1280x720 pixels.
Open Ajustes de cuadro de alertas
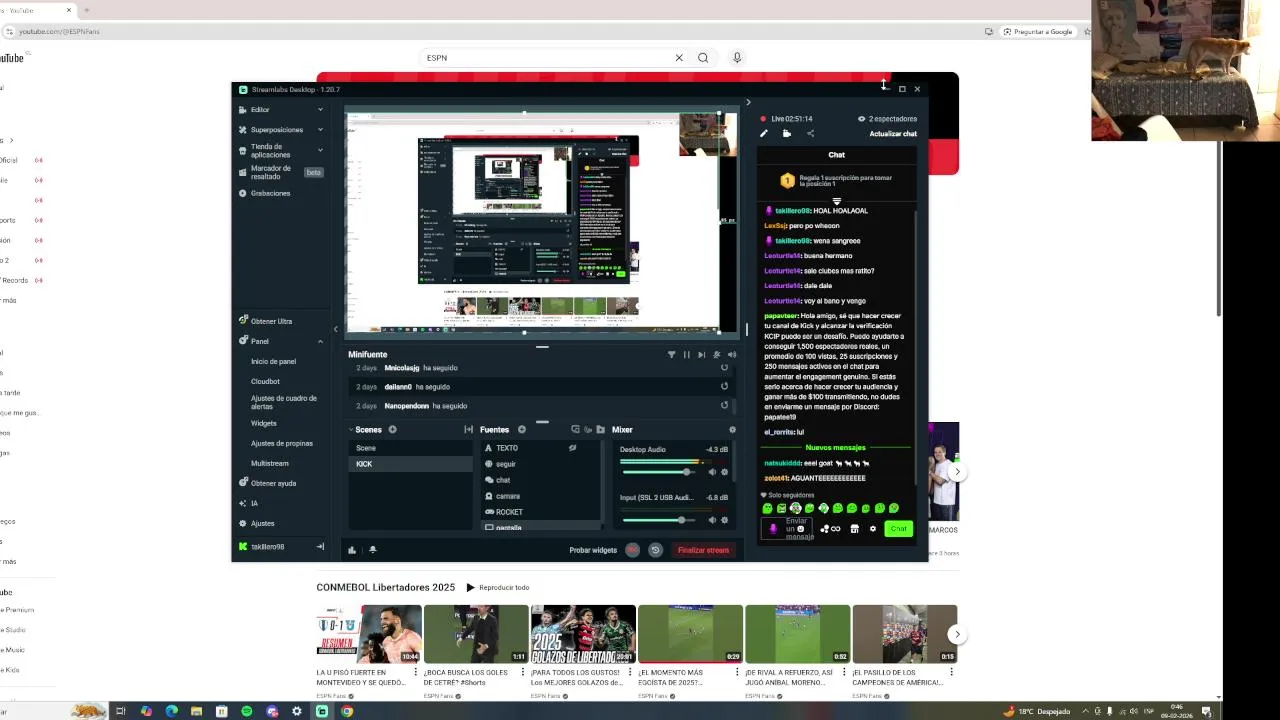coord(283,402)
